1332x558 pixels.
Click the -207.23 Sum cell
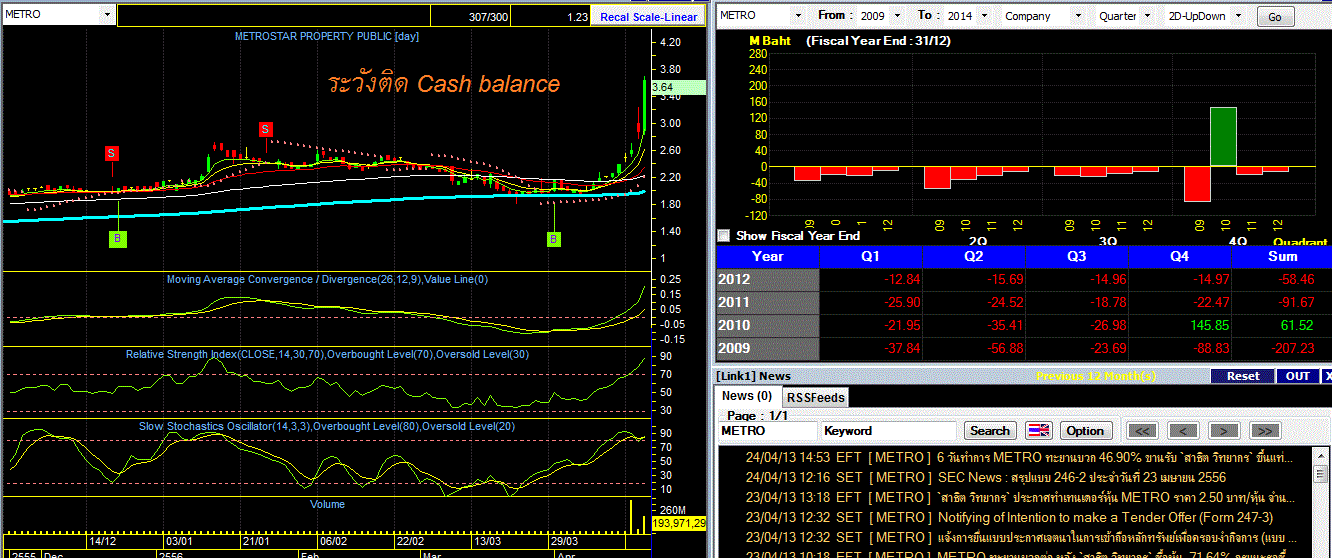pos(1281,349)
